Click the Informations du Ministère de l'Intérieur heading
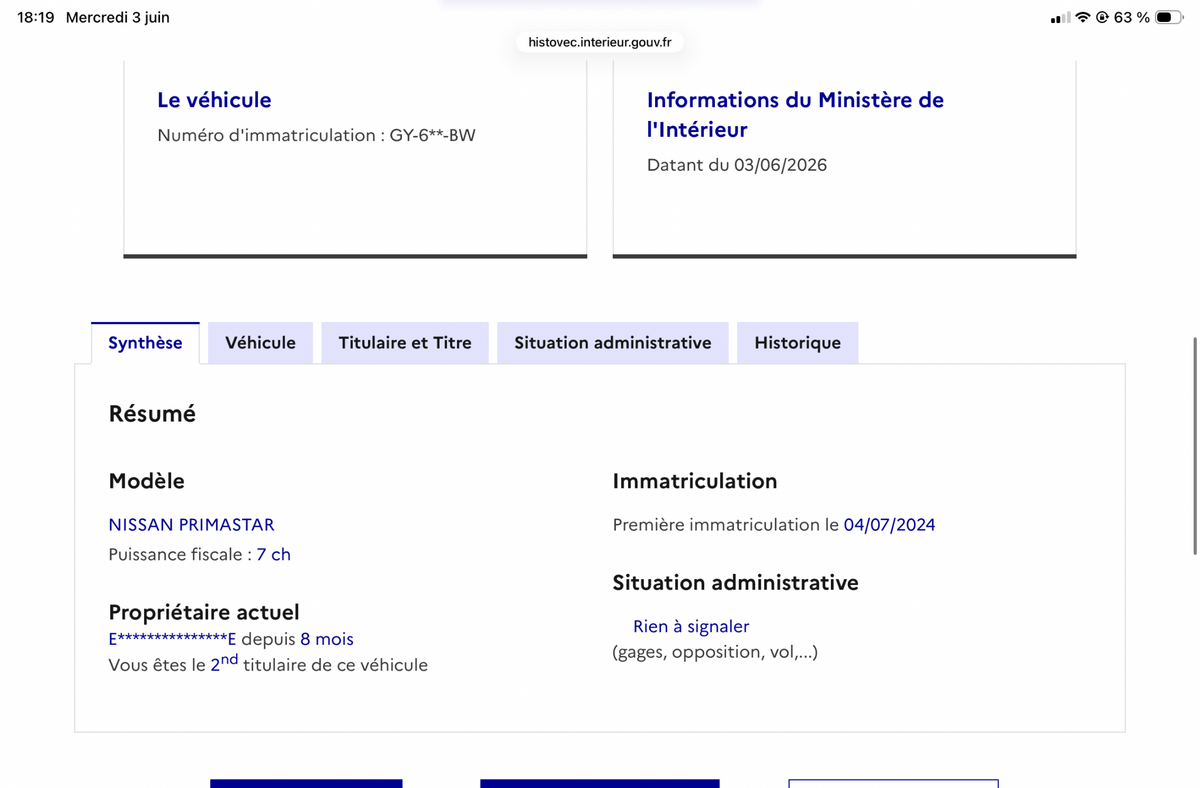Viewport: 1200px width, 788px height. [x=795, y=114]
